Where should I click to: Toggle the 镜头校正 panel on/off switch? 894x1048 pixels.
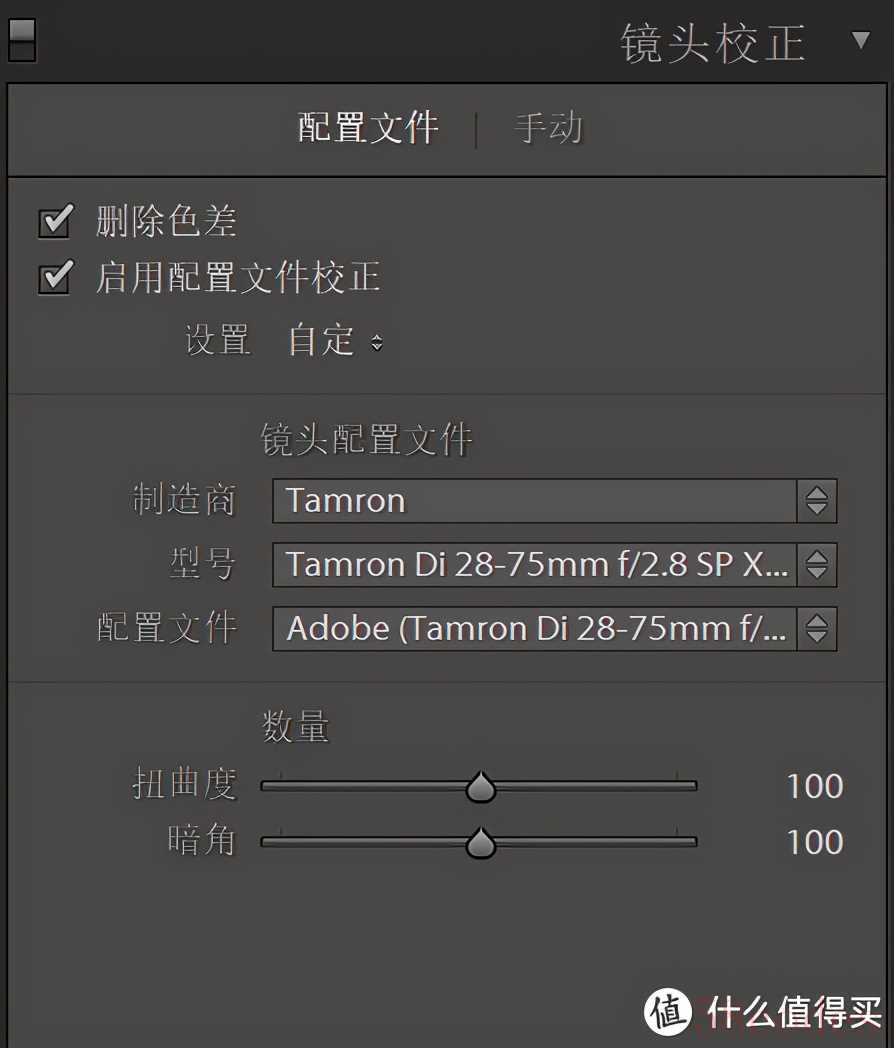[x=21, y=40]
